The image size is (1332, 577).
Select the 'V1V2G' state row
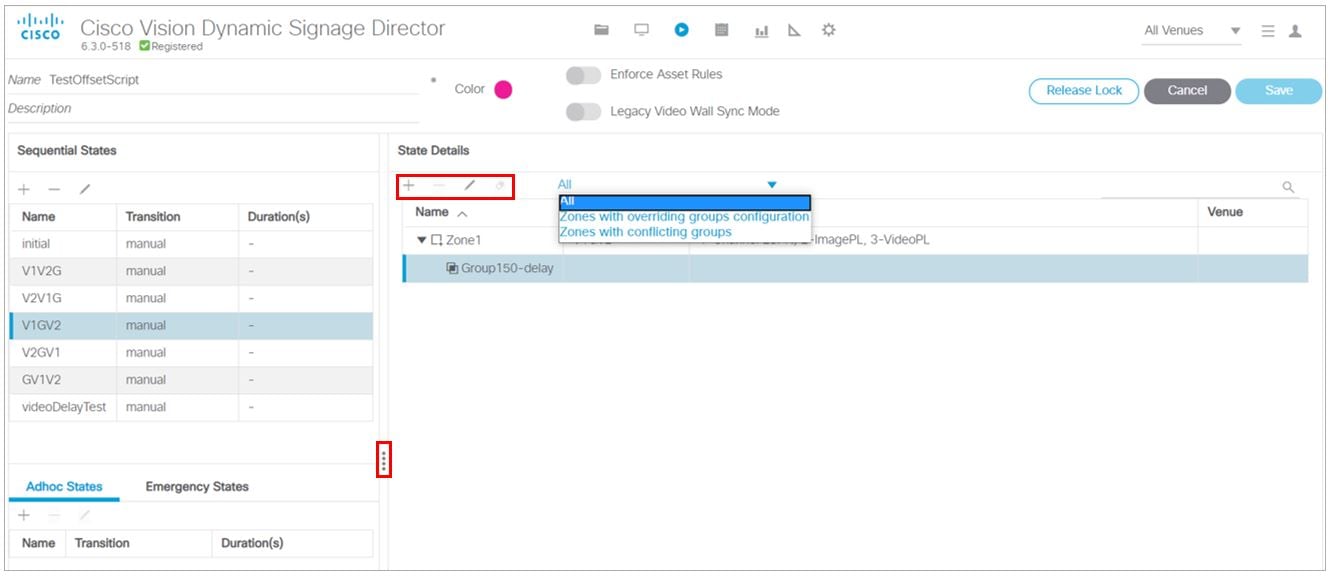coord(191,271)
